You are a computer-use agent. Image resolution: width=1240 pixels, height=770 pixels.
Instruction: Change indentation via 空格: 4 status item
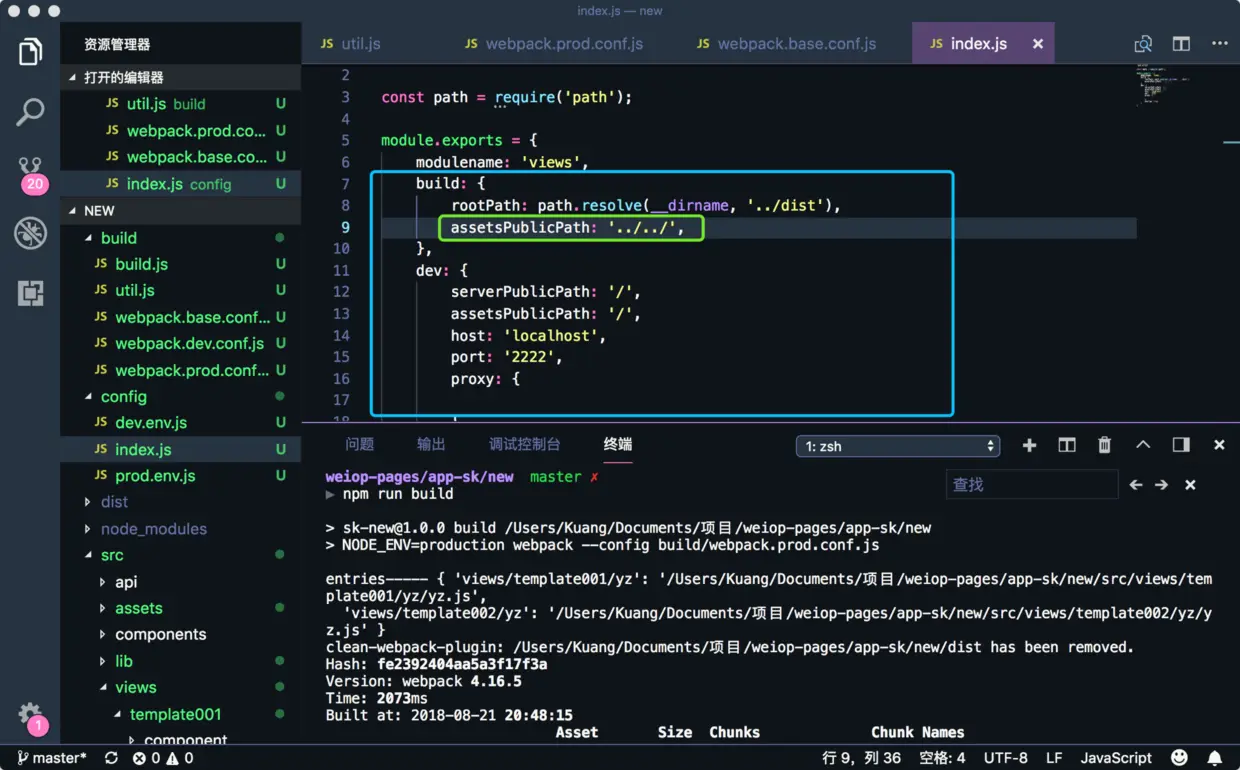pos(942,758)
